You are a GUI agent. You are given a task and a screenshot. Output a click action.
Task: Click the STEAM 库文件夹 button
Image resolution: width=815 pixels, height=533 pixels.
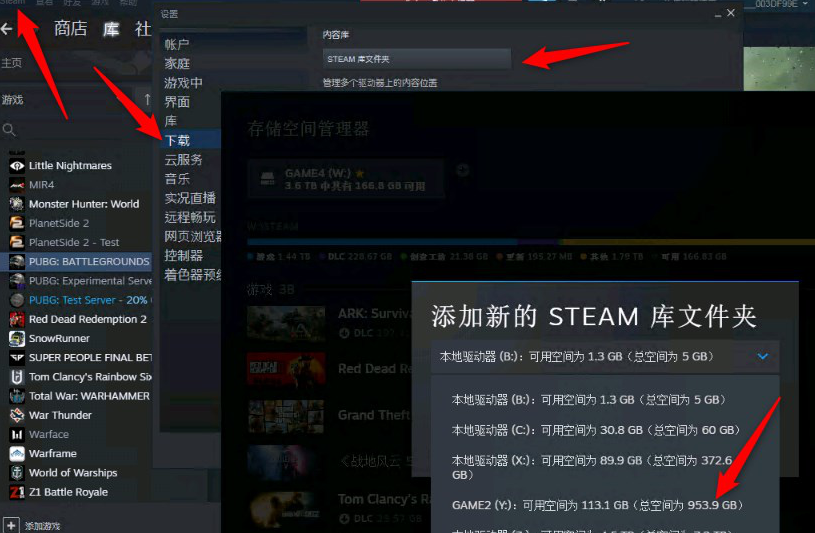416,59
